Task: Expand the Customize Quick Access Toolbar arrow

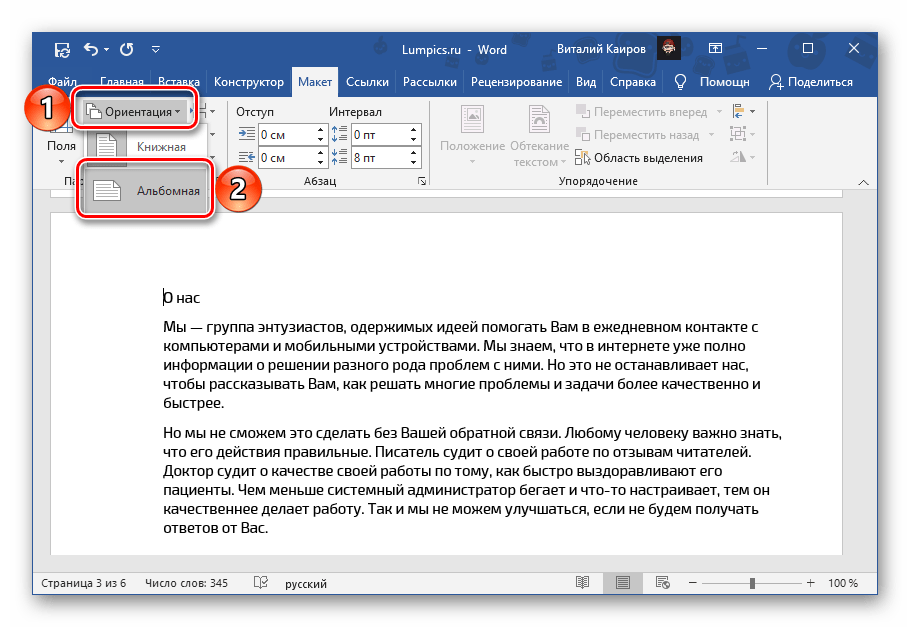Action: (156, 49)
